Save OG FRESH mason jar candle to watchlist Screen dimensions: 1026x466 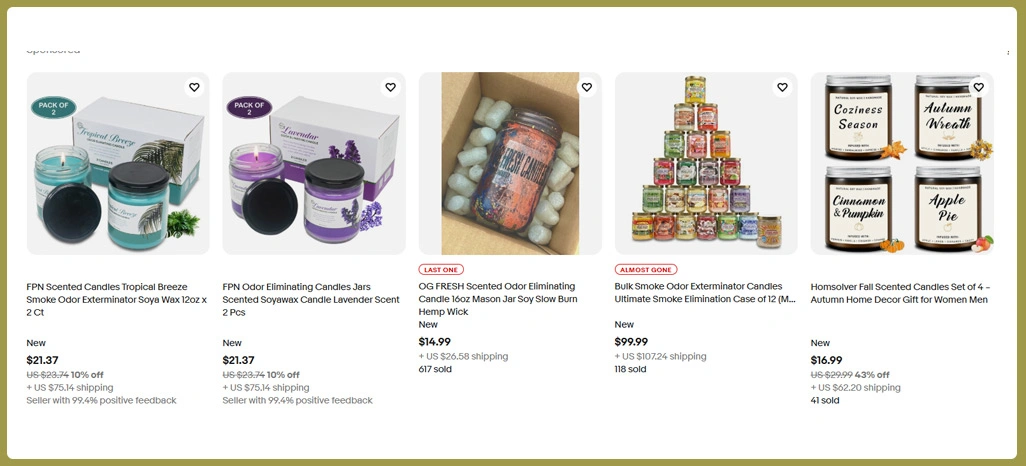coord(586,87)
